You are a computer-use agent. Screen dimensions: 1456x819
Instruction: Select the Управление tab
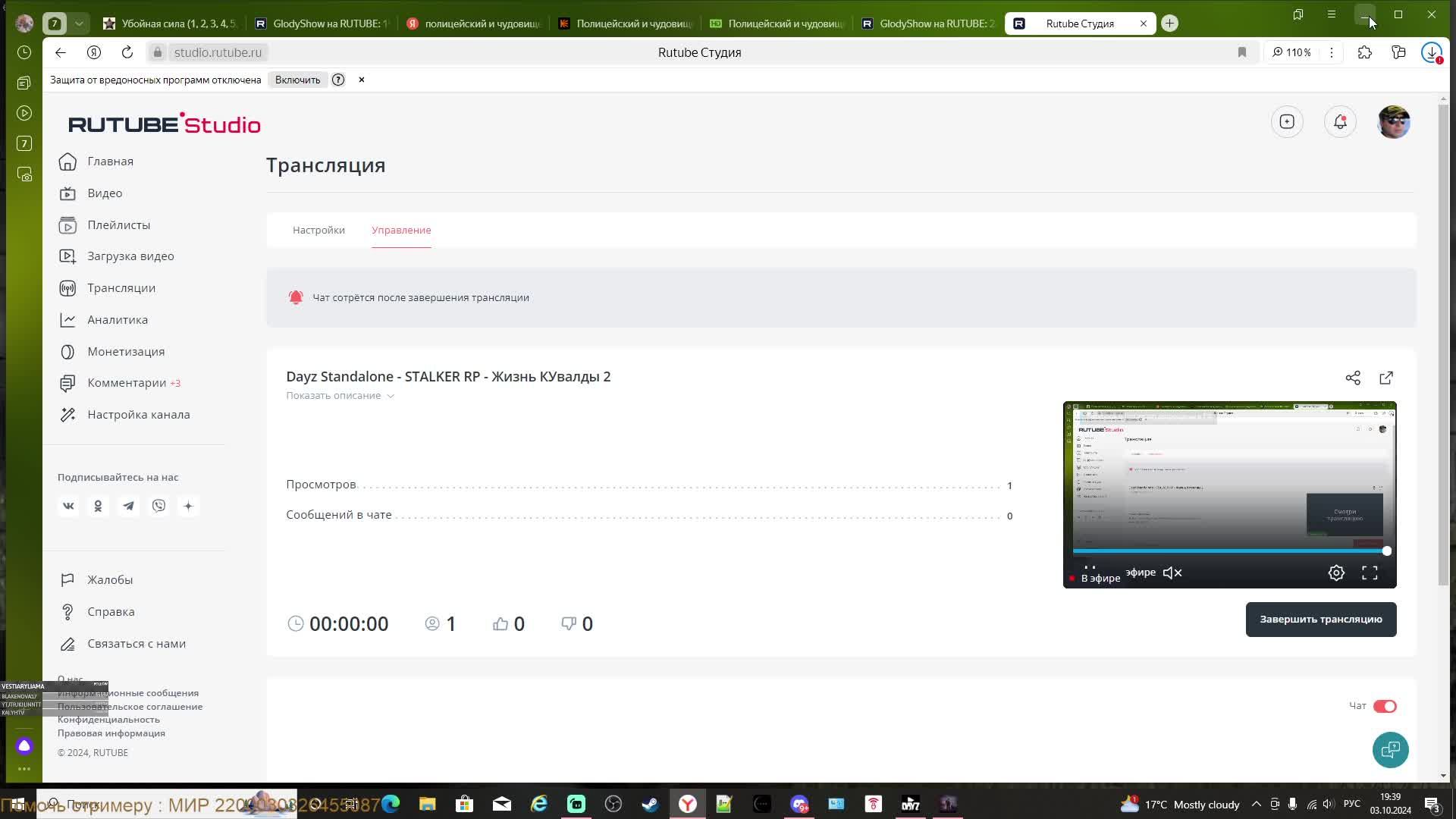[x=401, y=230]
